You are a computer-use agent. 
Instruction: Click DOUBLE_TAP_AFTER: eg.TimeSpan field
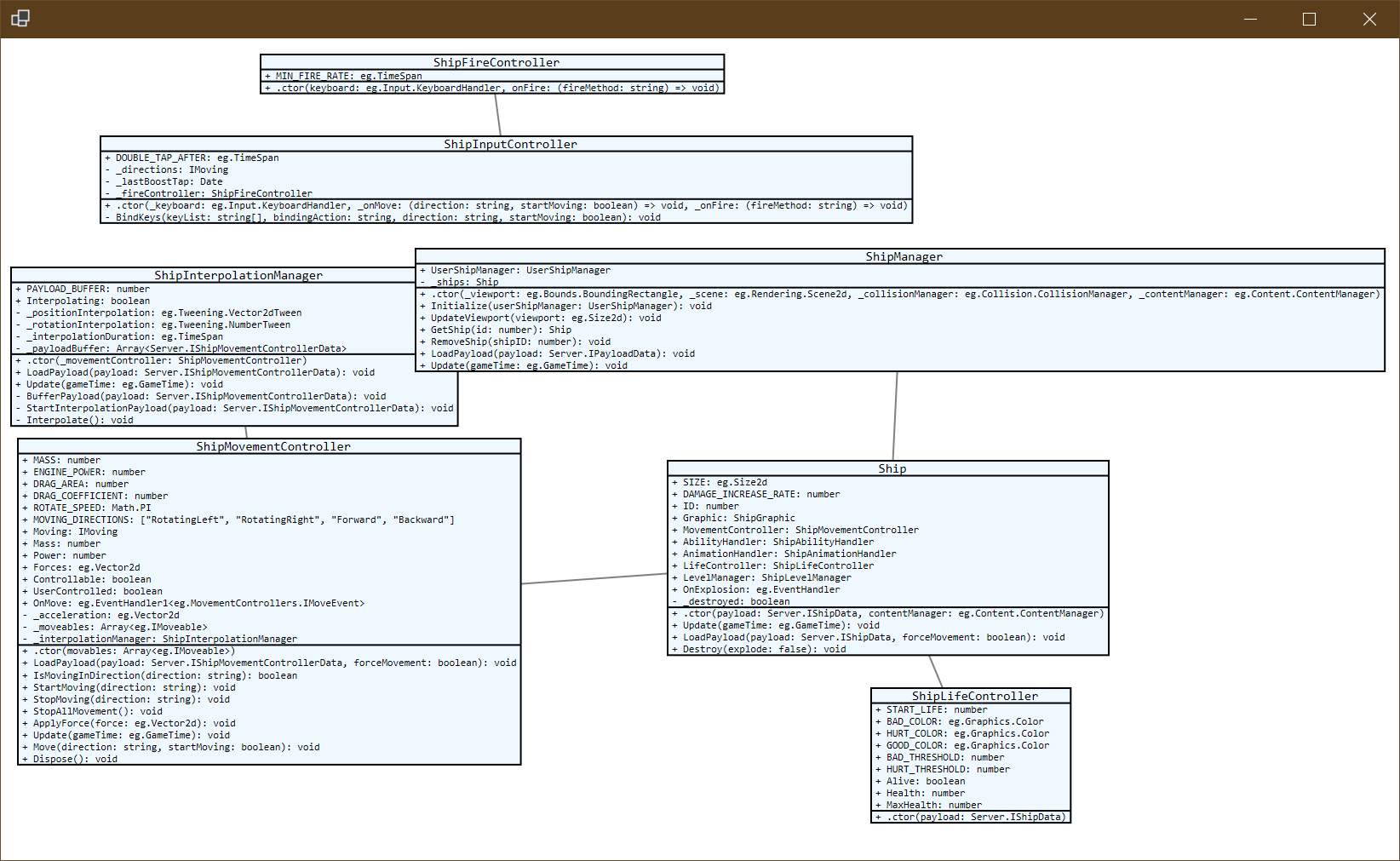[x=192, y=158]
